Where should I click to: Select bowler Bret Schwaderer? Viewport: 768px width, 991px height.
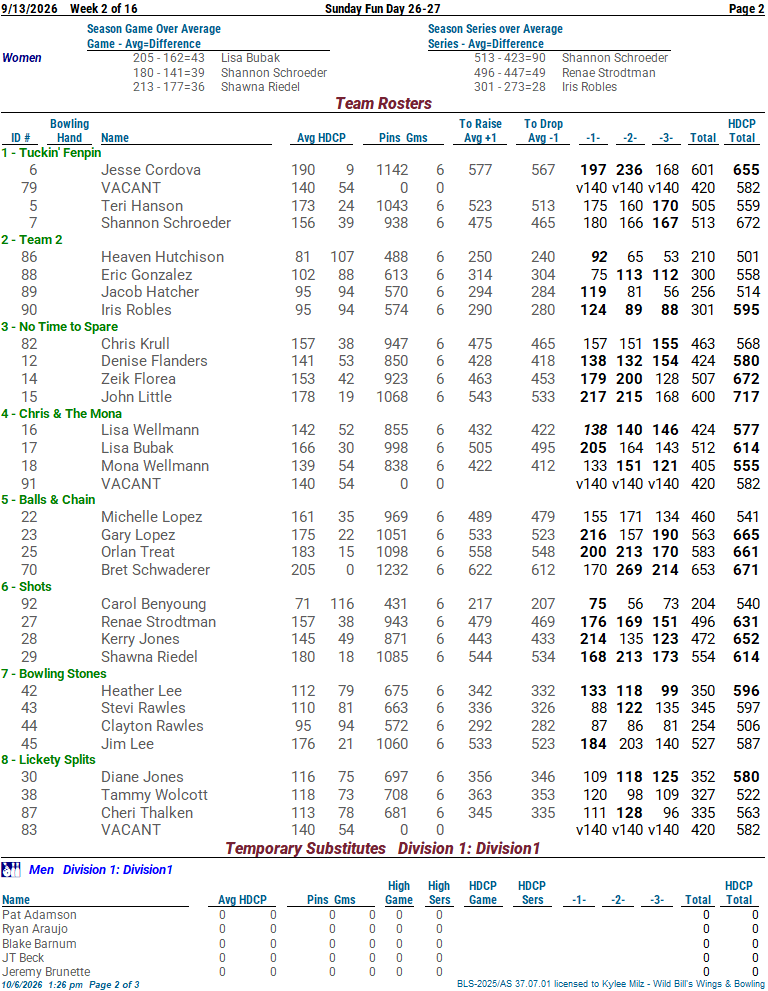(x=155, y=570)
